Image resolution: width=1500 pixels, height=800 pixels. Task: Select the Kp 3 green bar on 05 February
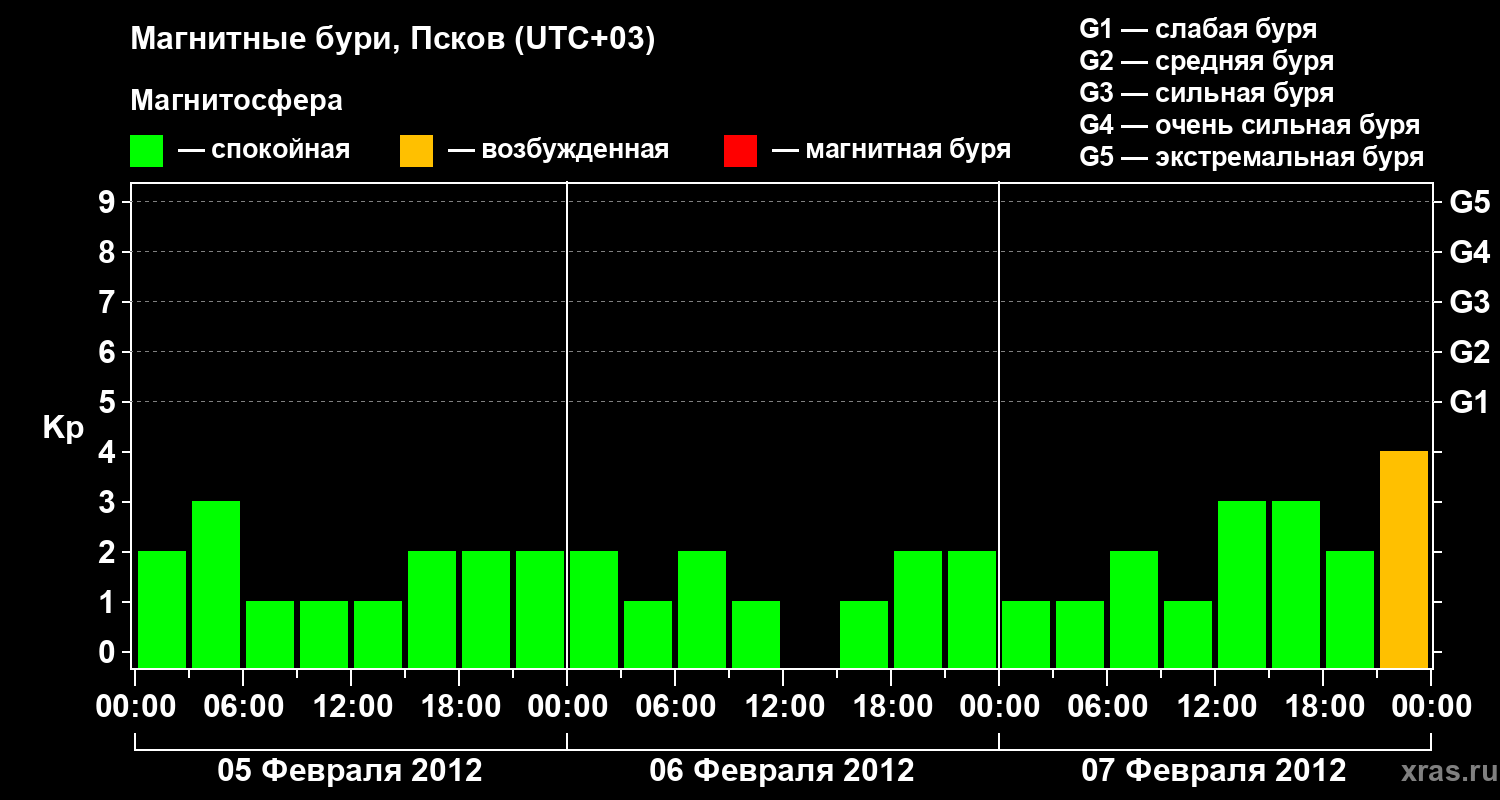coord(216,585)
